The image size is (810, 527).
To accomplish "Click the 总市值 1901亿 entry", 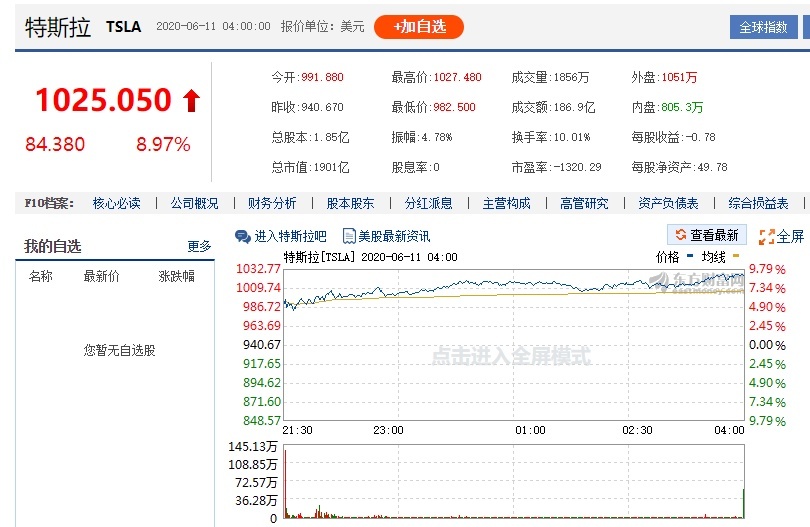I will [310, 167].
